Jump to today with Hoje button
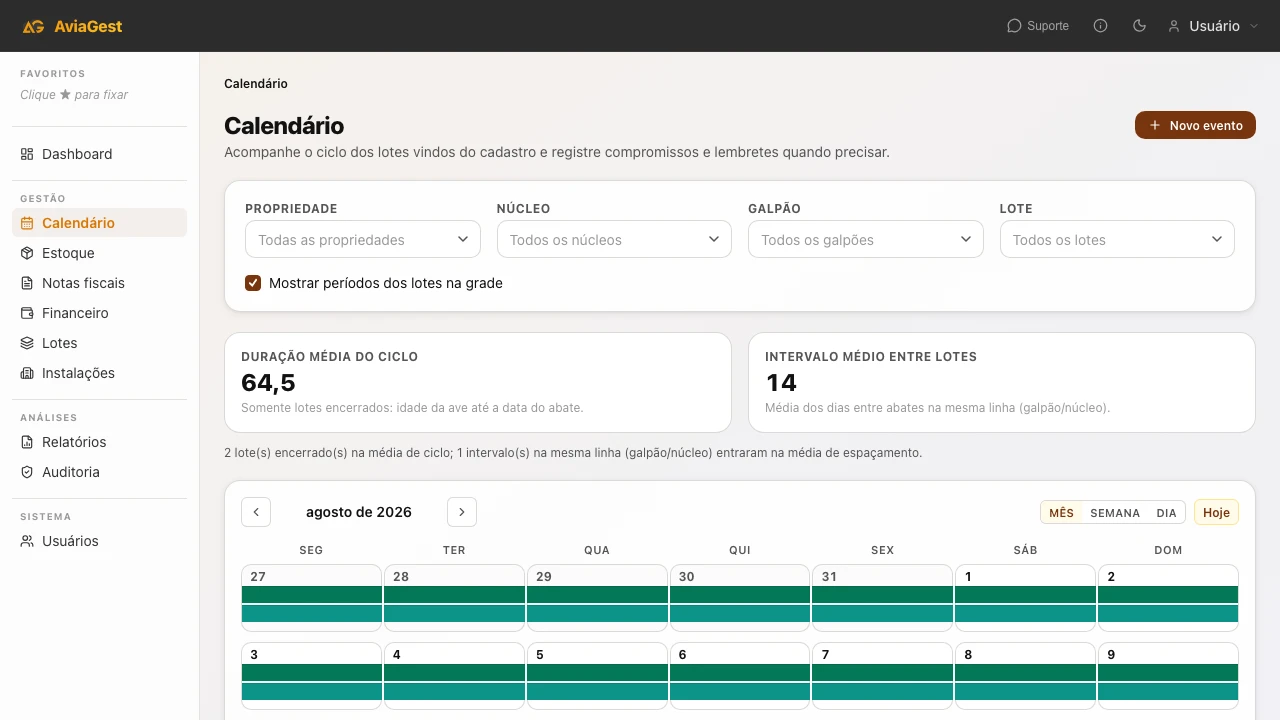This screenshot has height=720, width=1280. [x=1216, y=513]
